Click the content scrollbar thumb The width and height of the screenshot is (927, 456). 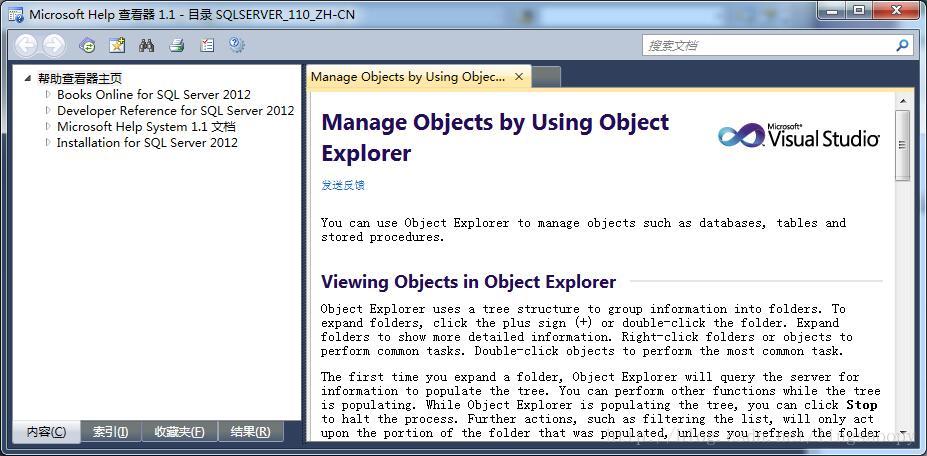[902, 145]
